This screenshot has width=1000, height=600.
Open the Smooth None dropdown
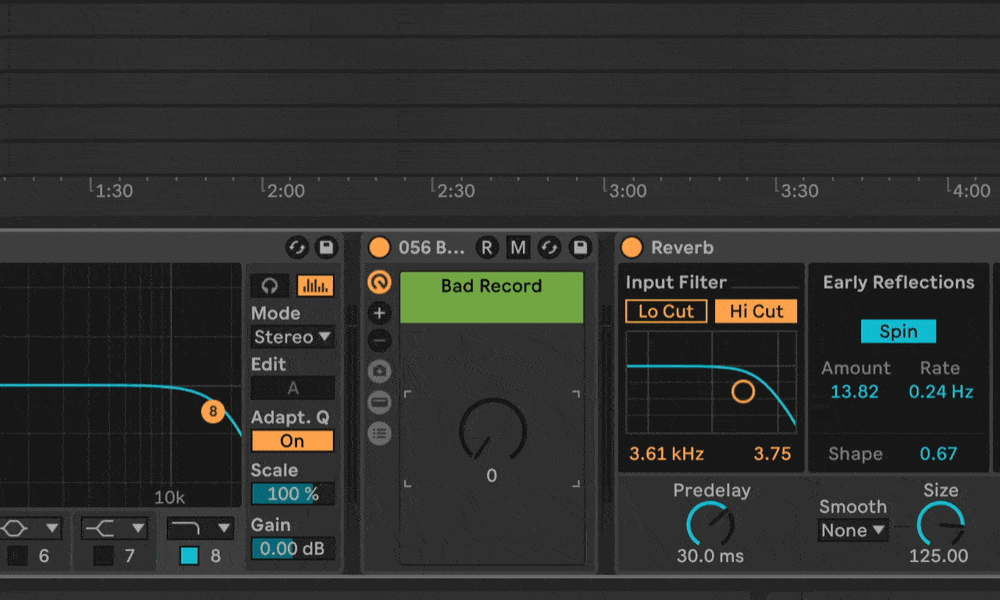tap(853, 530)
